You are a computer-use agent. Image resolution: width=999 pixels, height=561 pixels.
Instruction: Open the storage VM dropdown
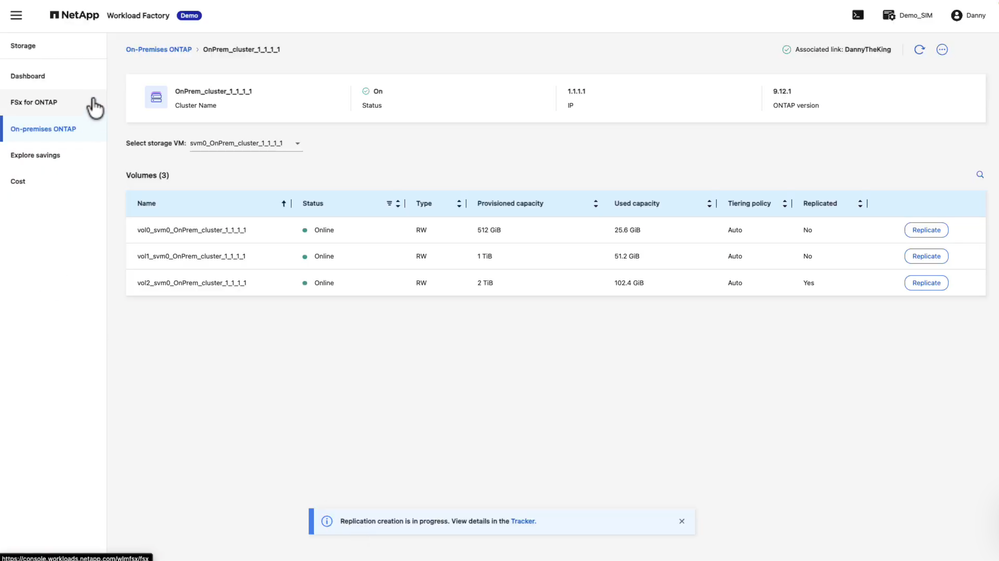pos(245,143)
